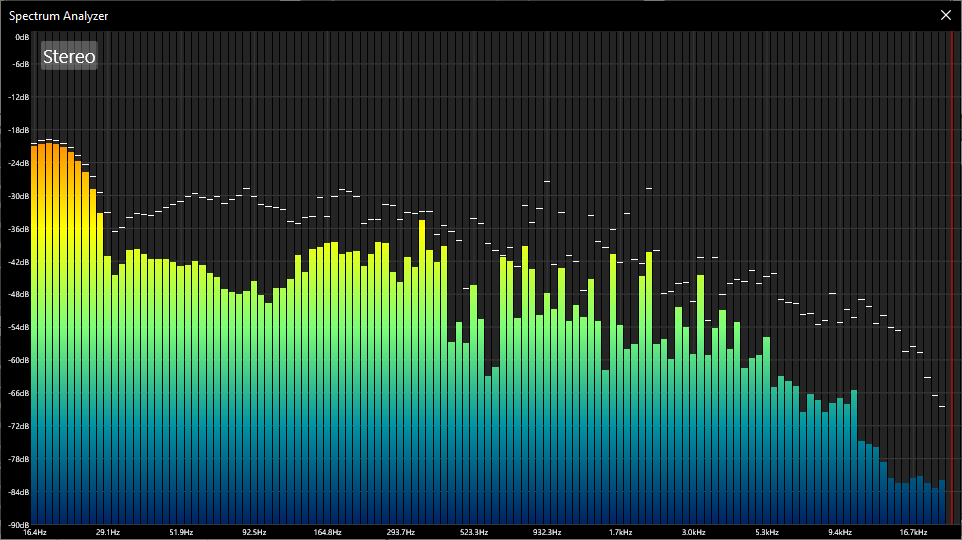The height and width of the screenshot is (540, 962).
Task: Click the -42dB level label
Action: [x=19, y=263]
